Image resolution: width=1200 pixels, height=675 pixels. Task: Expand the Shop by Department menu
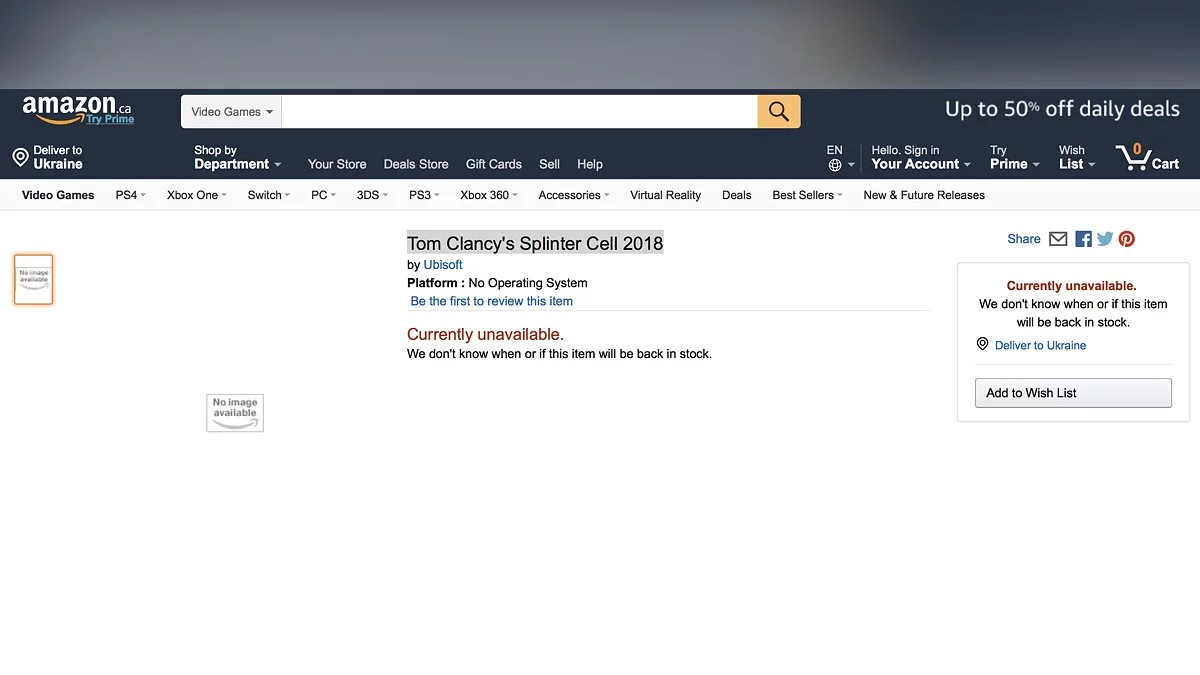238,157
